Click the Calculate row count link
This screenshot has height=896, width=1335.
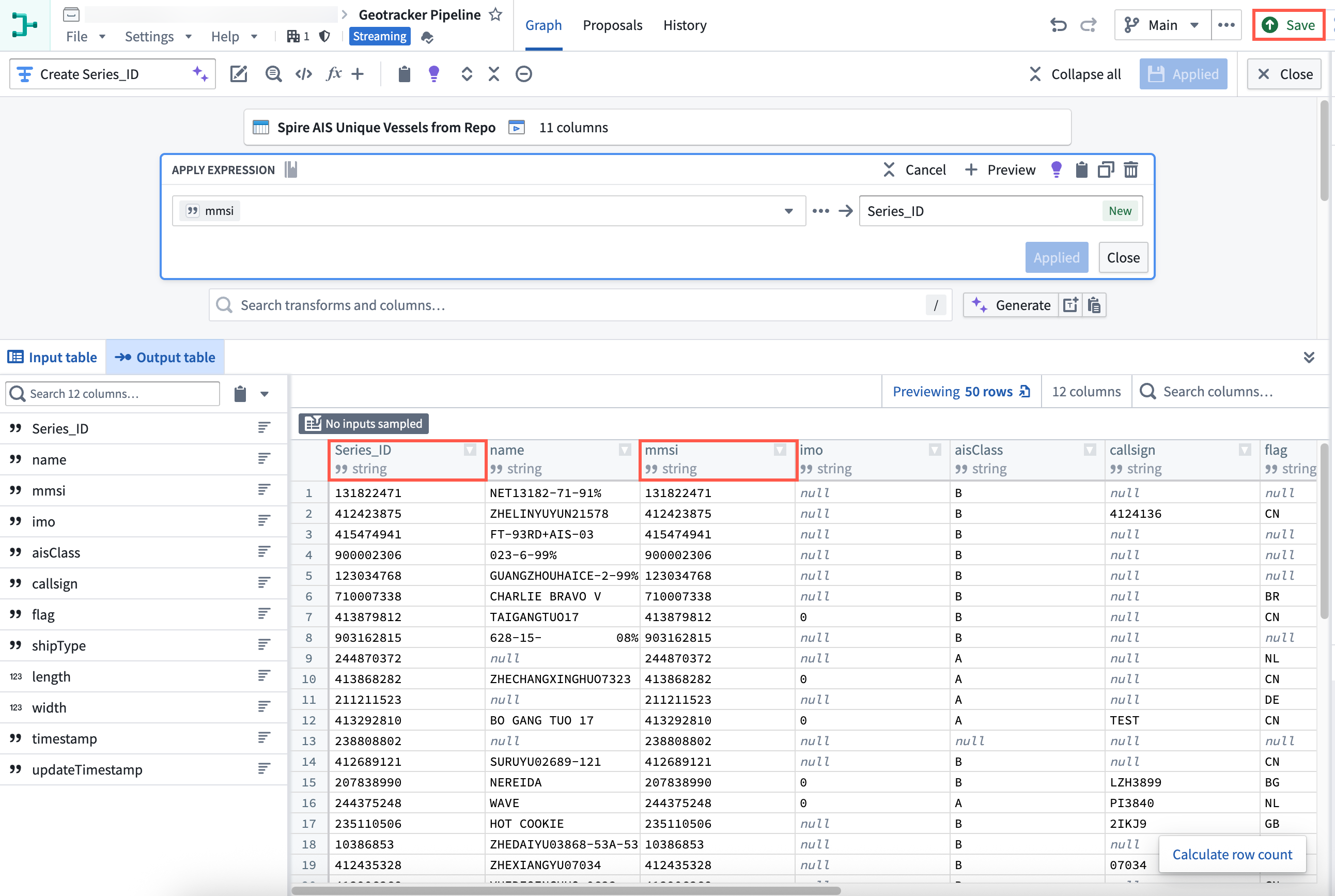(1232, 854)
